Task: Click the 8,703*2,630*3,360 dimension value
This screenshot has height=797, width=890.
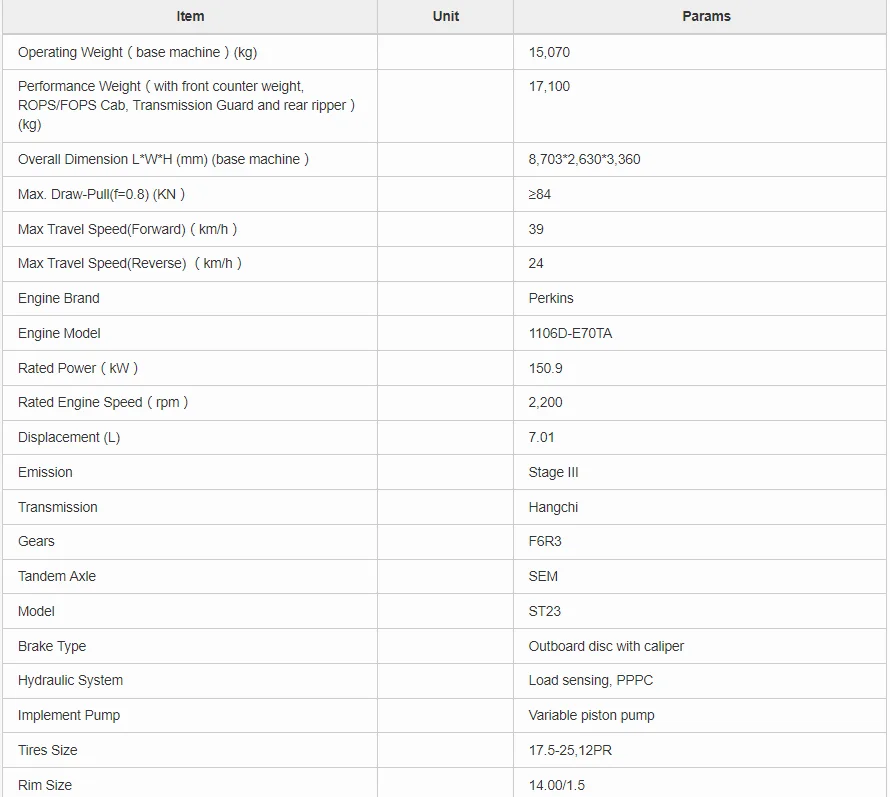Action: (x=584, y=159)
